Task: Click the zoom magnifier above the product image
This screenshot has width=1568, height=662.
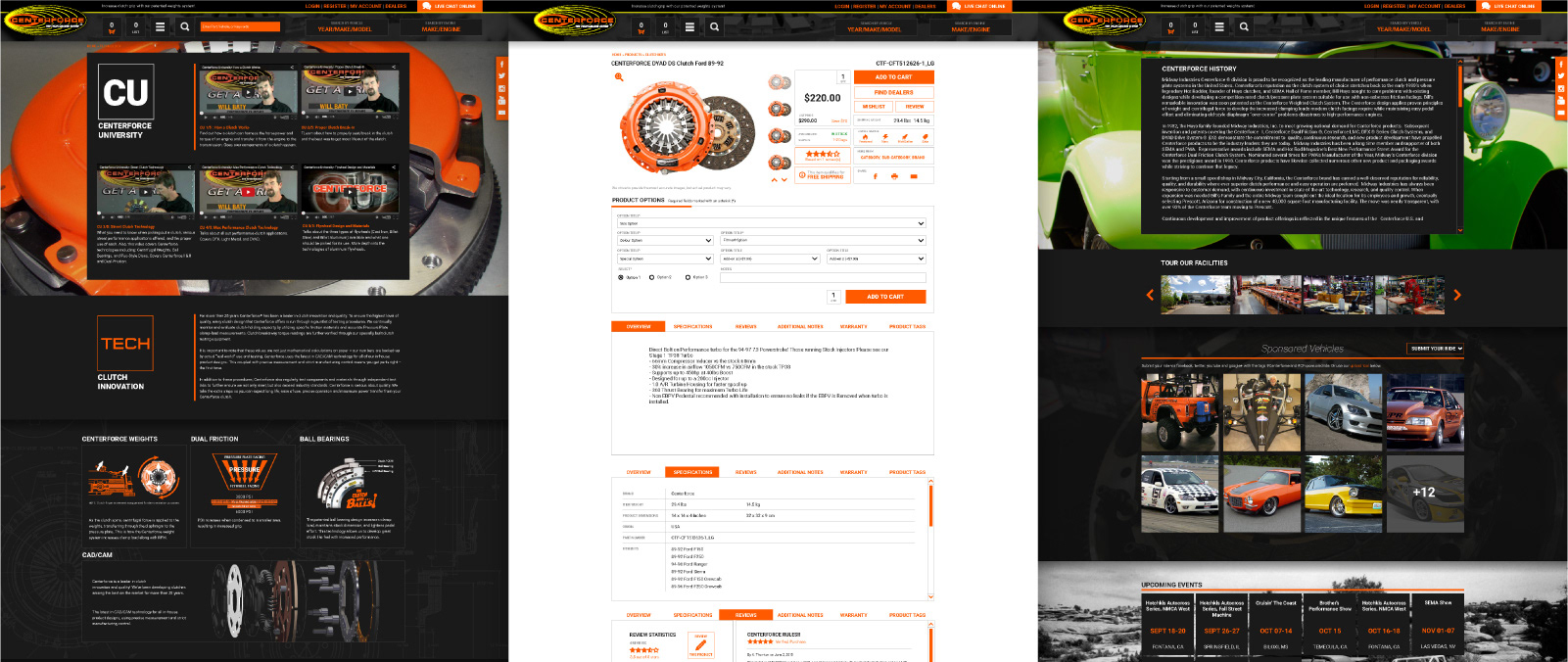Action: point(618,76)
